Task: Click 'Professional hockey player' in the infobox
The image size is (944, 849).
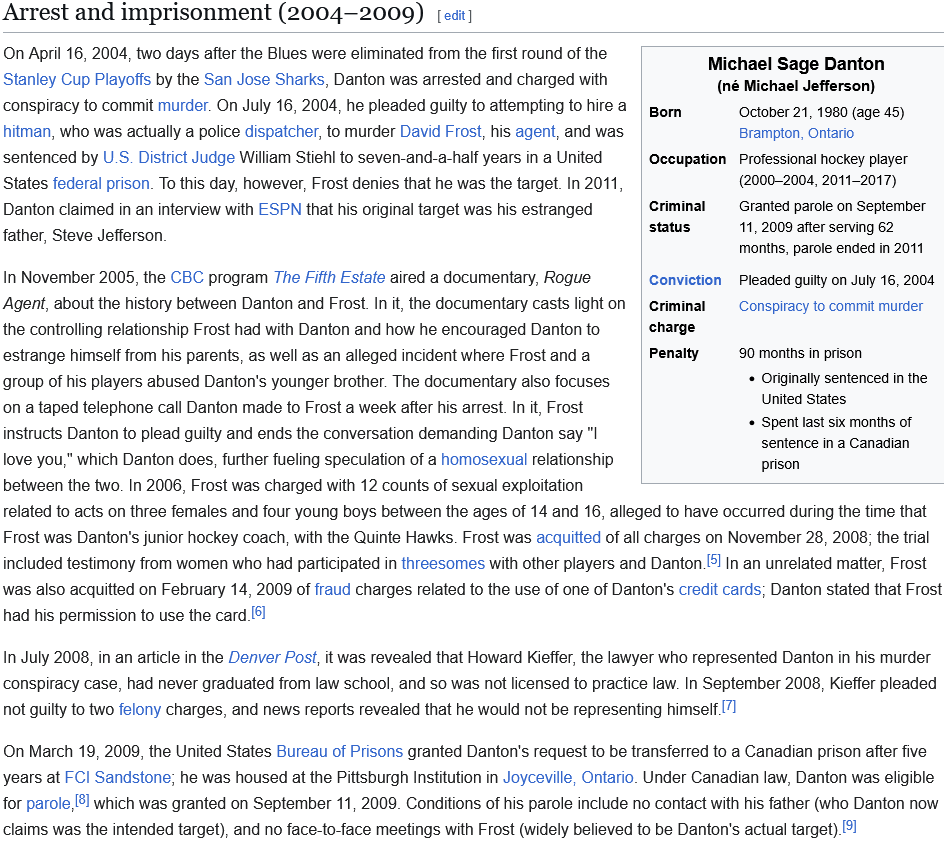Action: click(x=823, y=159)
